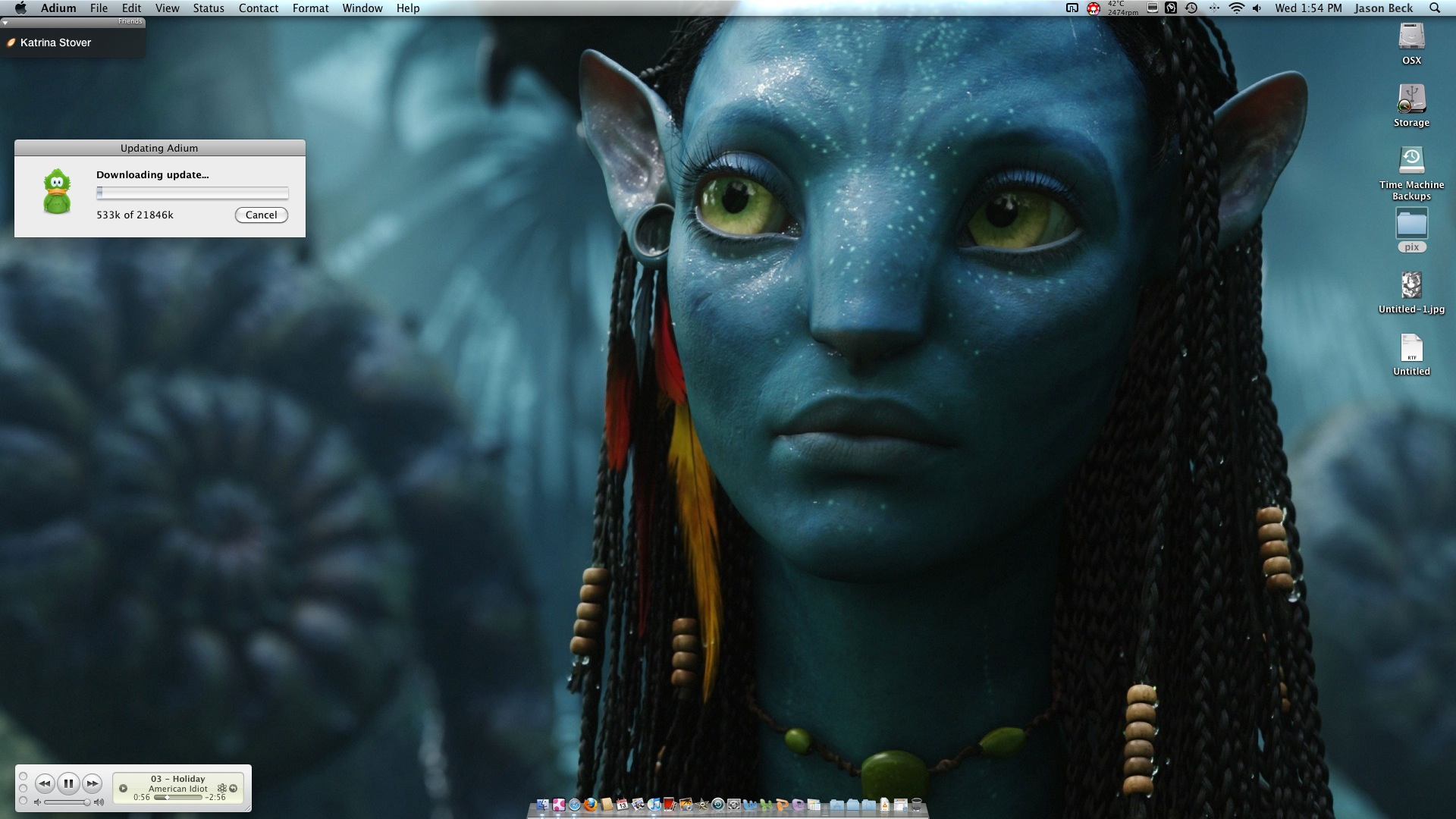Screen dimensions: 1456x819
Task: Open the Wi-Fi menu in the menu bar
Action: pyautogui.click(x=1238, y=8)
